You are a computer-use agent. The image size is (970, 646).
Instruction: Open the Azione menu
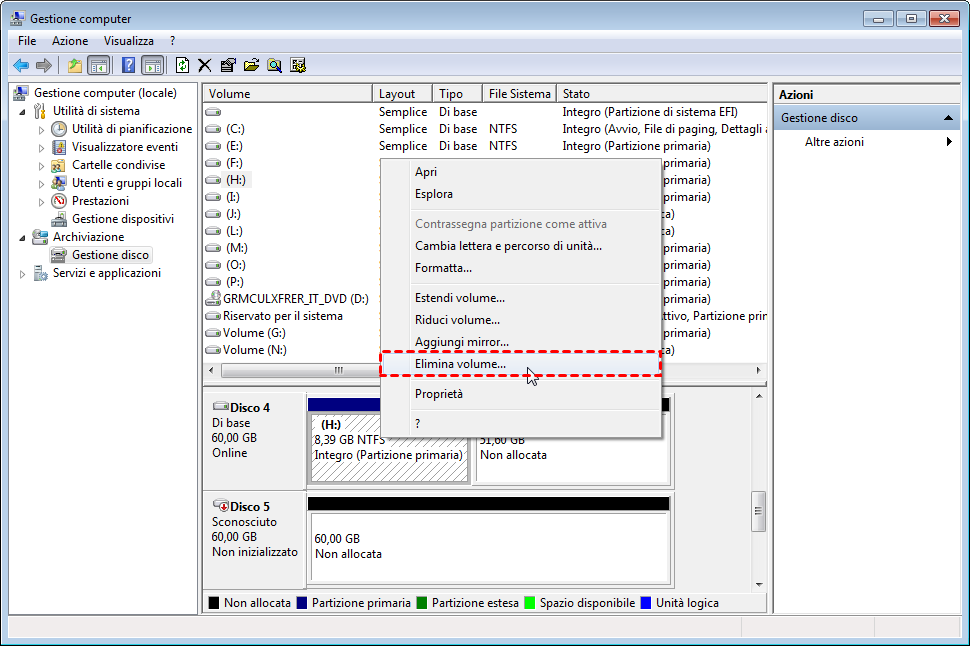coord(70,41)
